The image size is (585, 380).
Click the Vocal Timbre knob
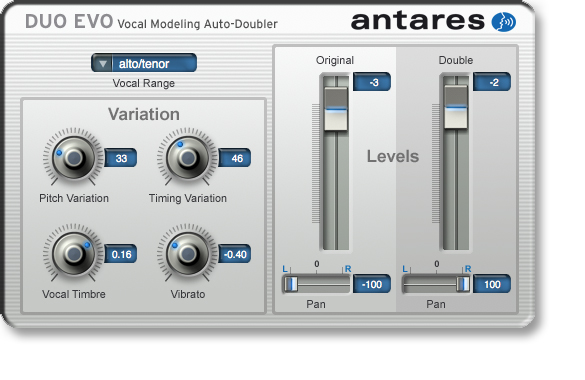(73, 254)
